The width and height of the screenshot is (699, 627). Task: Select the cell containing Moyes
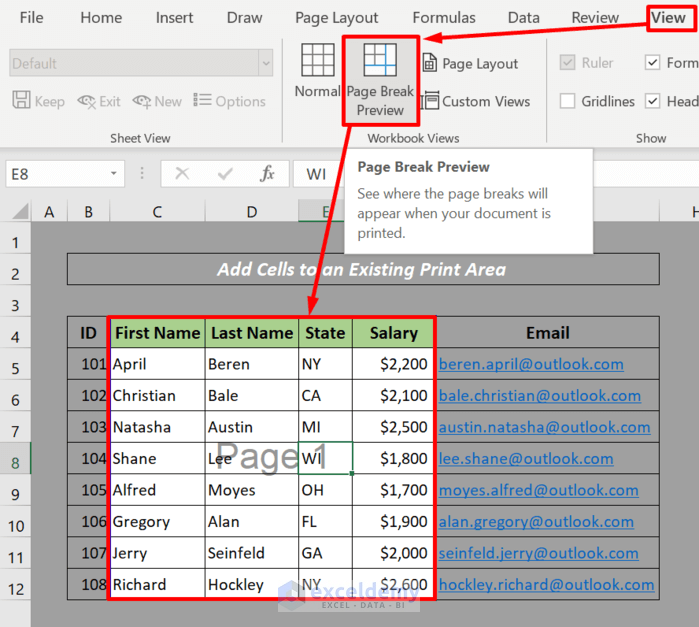pyautogui.click(x=252, y=490)
